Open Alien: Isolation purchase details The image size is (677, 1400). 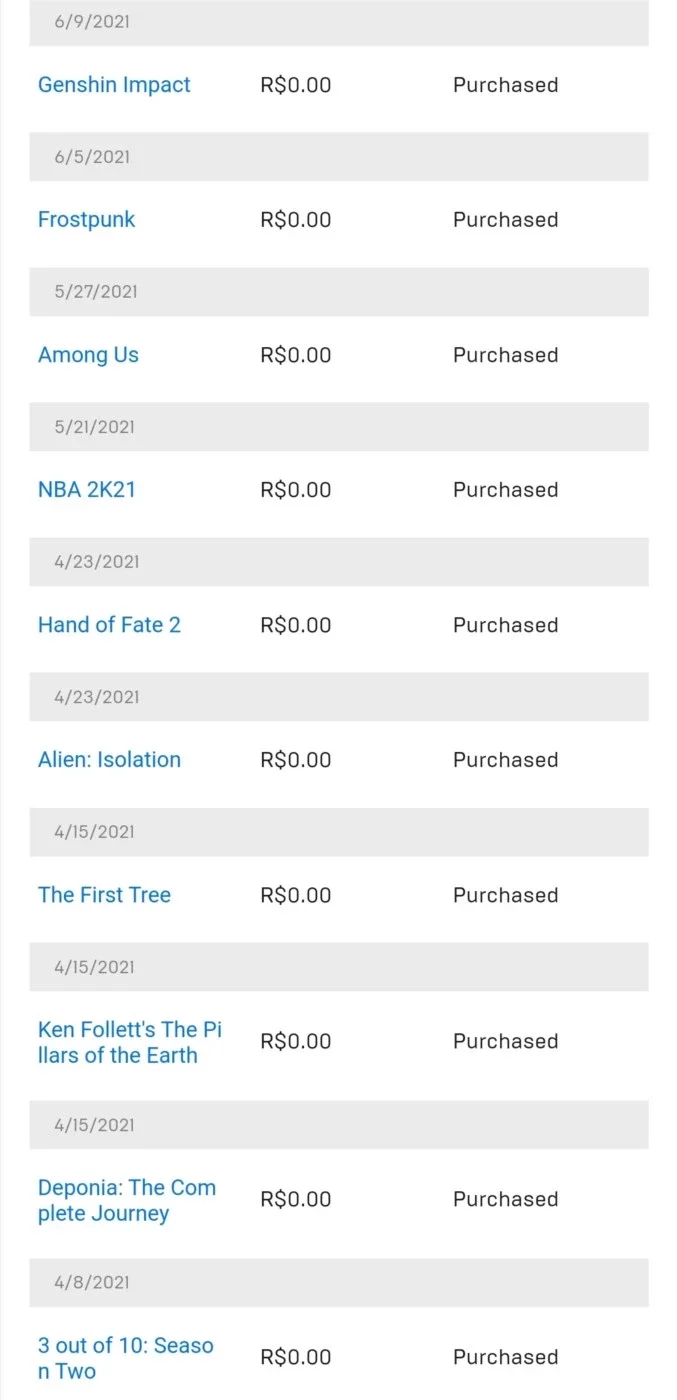click(x=109, y=760)
